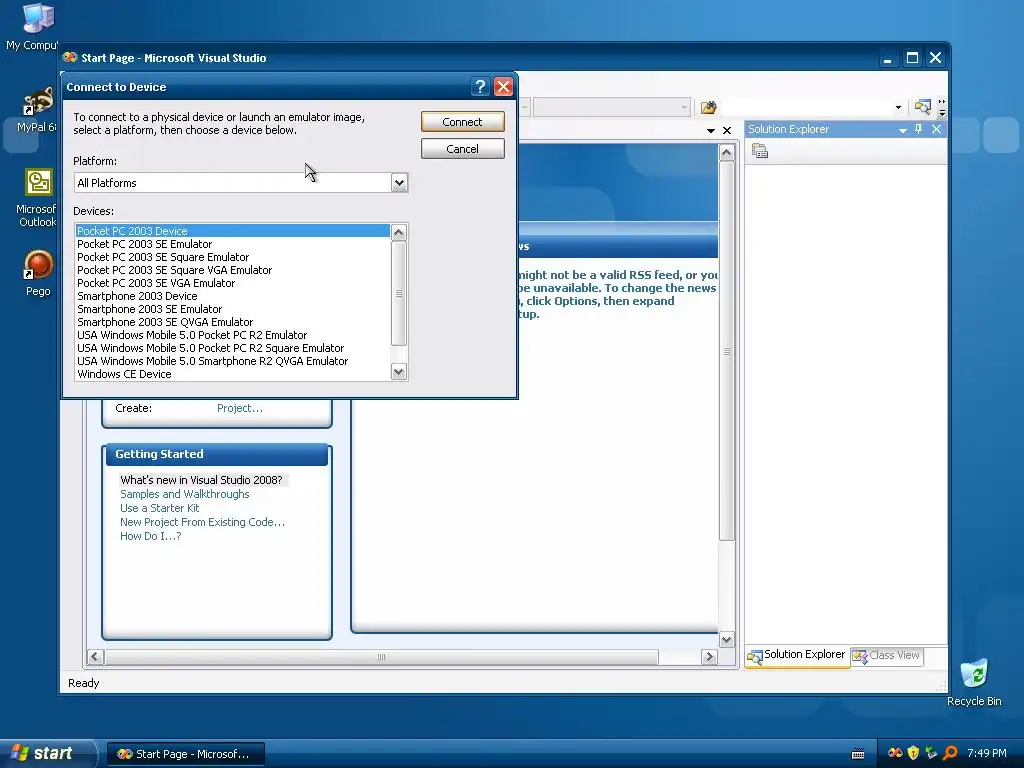This screenshot has height=768, width=1024.
Task: Maximize the Visual Studio window
Action: click(x=912, y=58)
